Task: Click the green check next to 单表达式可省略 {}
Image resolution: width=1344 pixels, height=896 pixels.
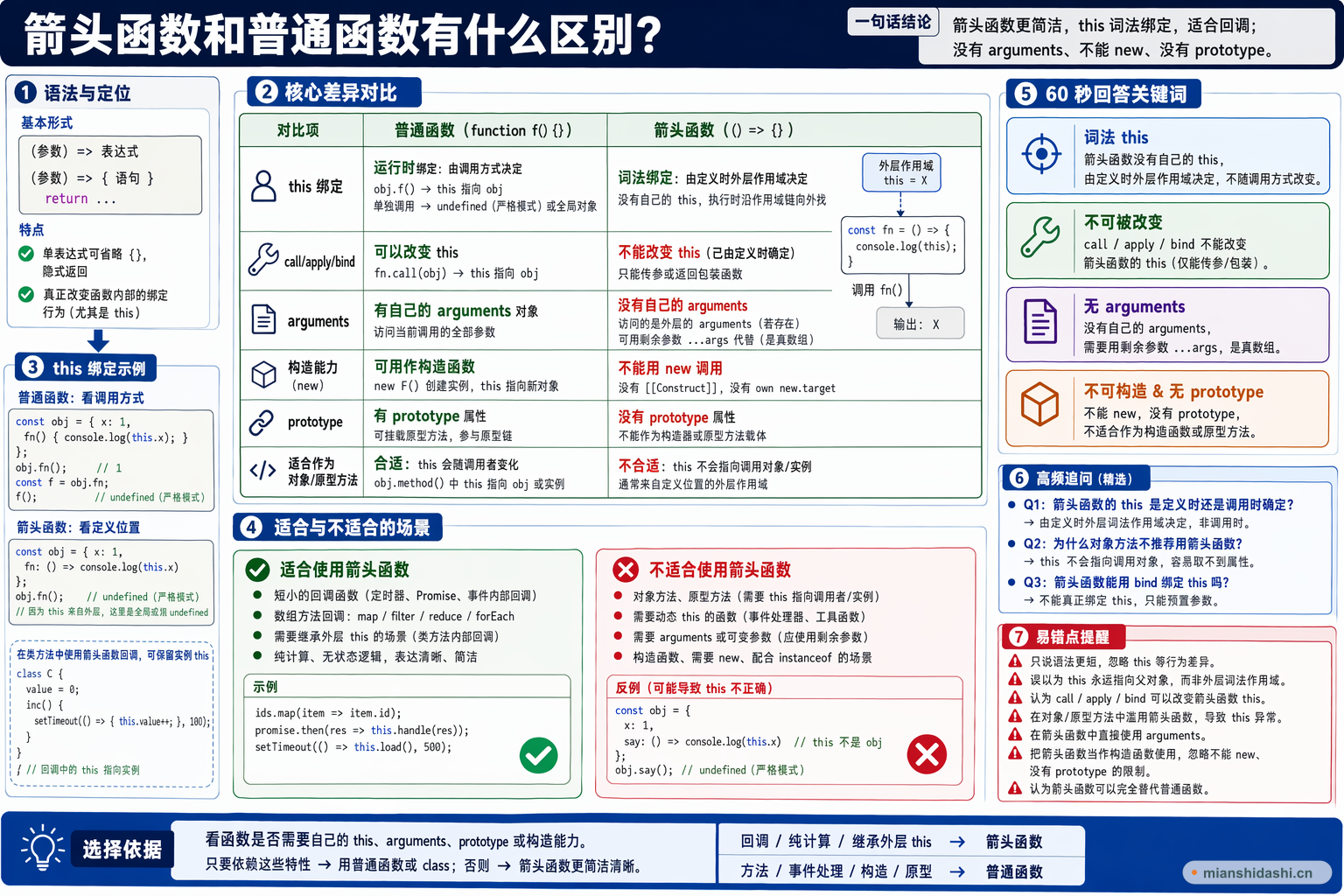Action: pyautogui.click(x=26, y=254)
